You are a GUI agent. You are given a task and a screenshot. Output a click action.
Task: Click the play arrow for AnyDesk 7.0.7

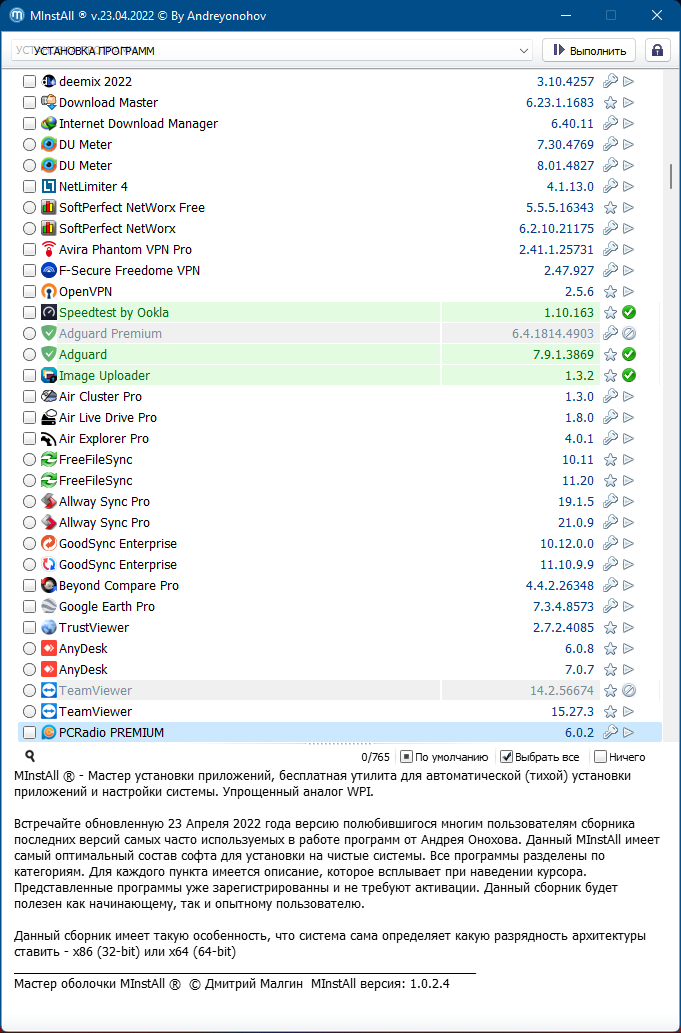point(629,670)
